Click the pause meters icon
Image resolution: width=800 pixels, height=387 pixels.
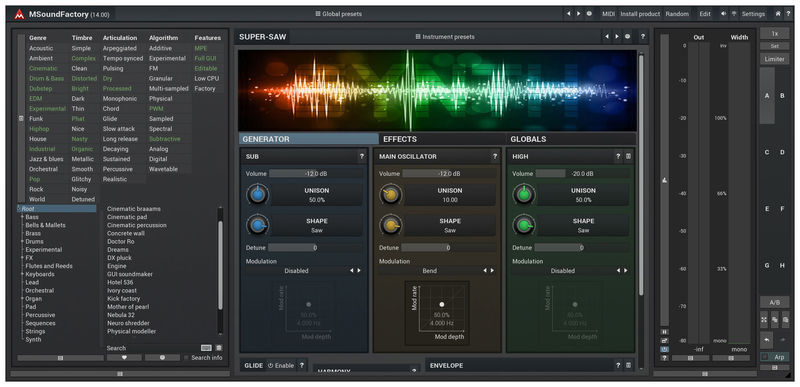click(664, 332)
